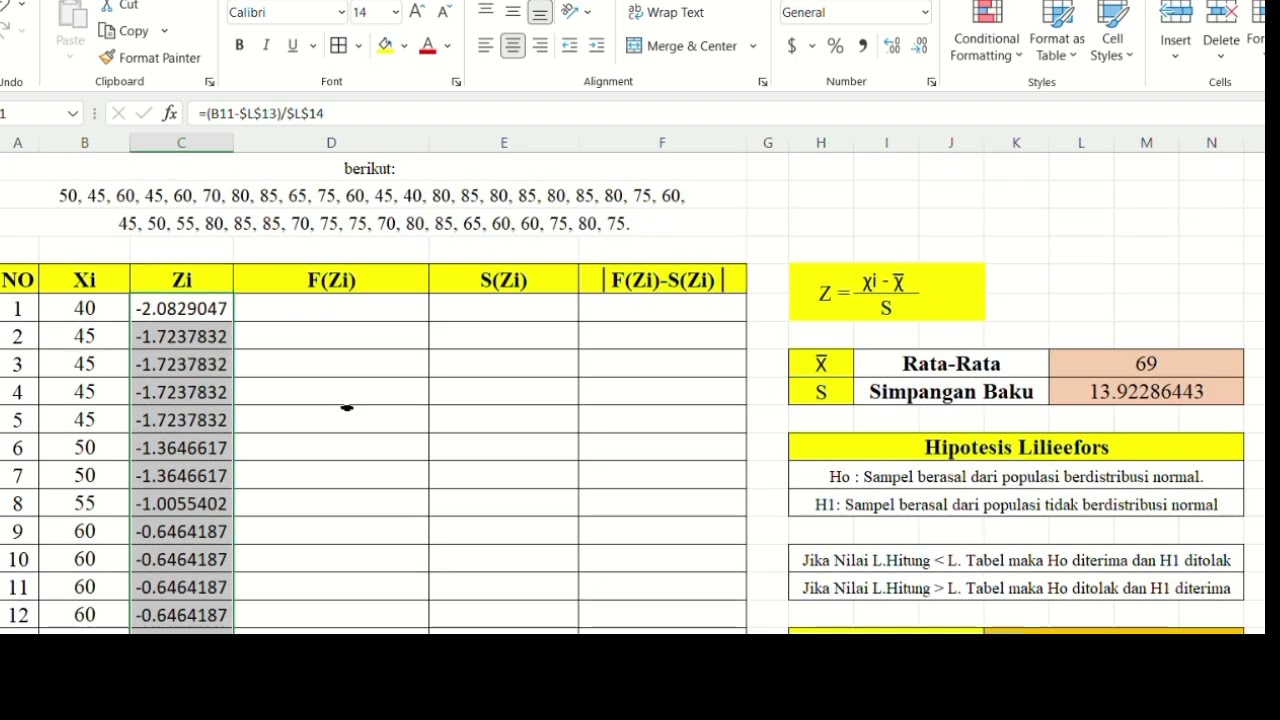Viewport: 1280px width, 720px height.
Task: Click Delete cells button
Action: pyautogui.click(x=1221, y=33)
